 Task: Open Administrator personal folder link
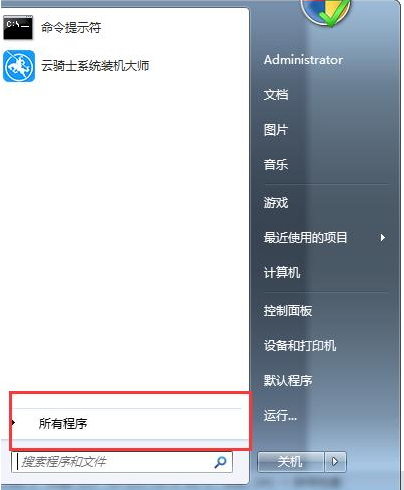coord(303,60)
